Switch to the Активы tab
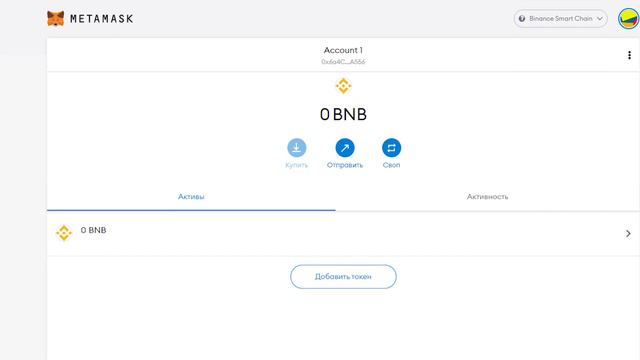Viewport: 640px width, 360px height. 191,197
